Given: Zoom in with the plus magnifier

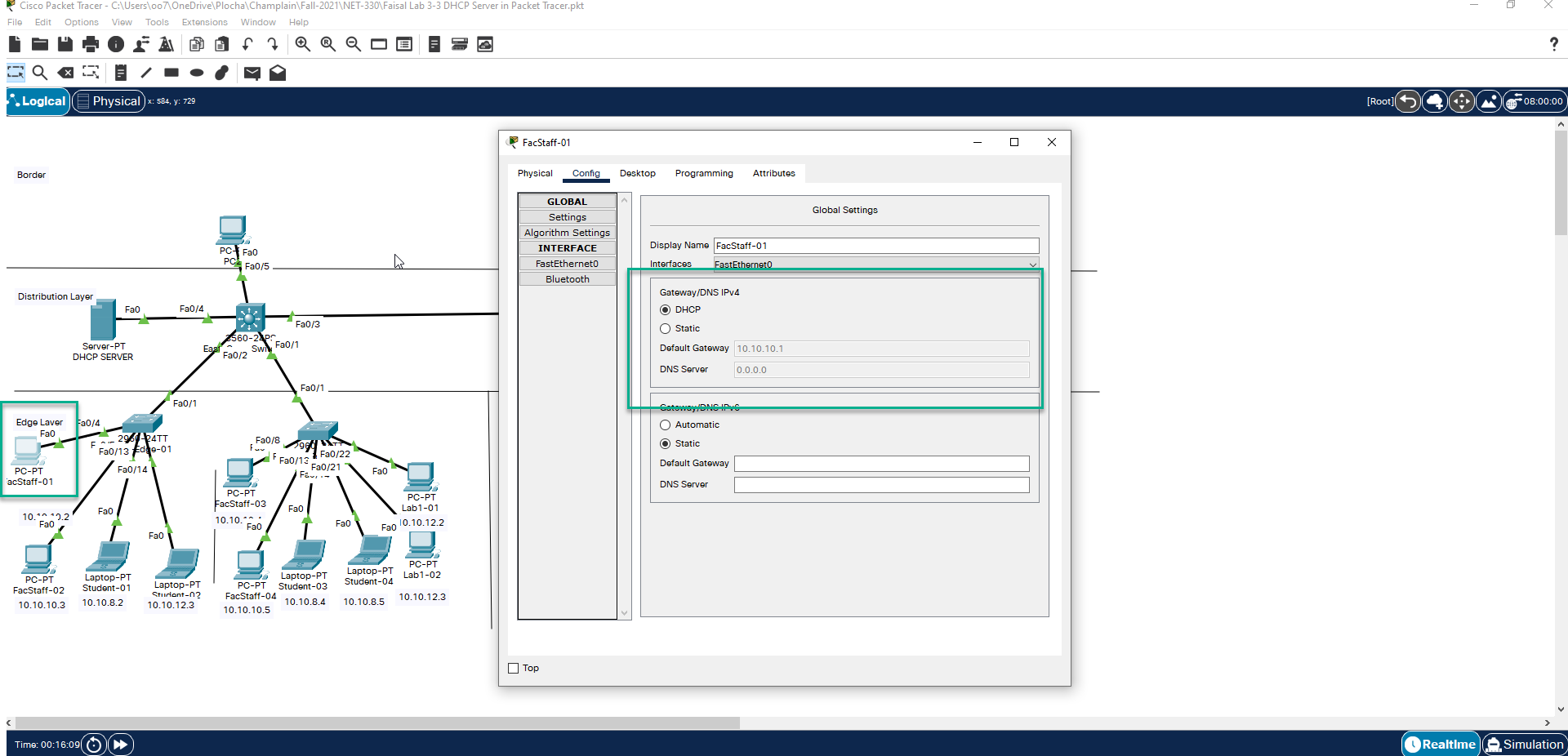Looking at the screenshot, I should click(x=303, y=44).
